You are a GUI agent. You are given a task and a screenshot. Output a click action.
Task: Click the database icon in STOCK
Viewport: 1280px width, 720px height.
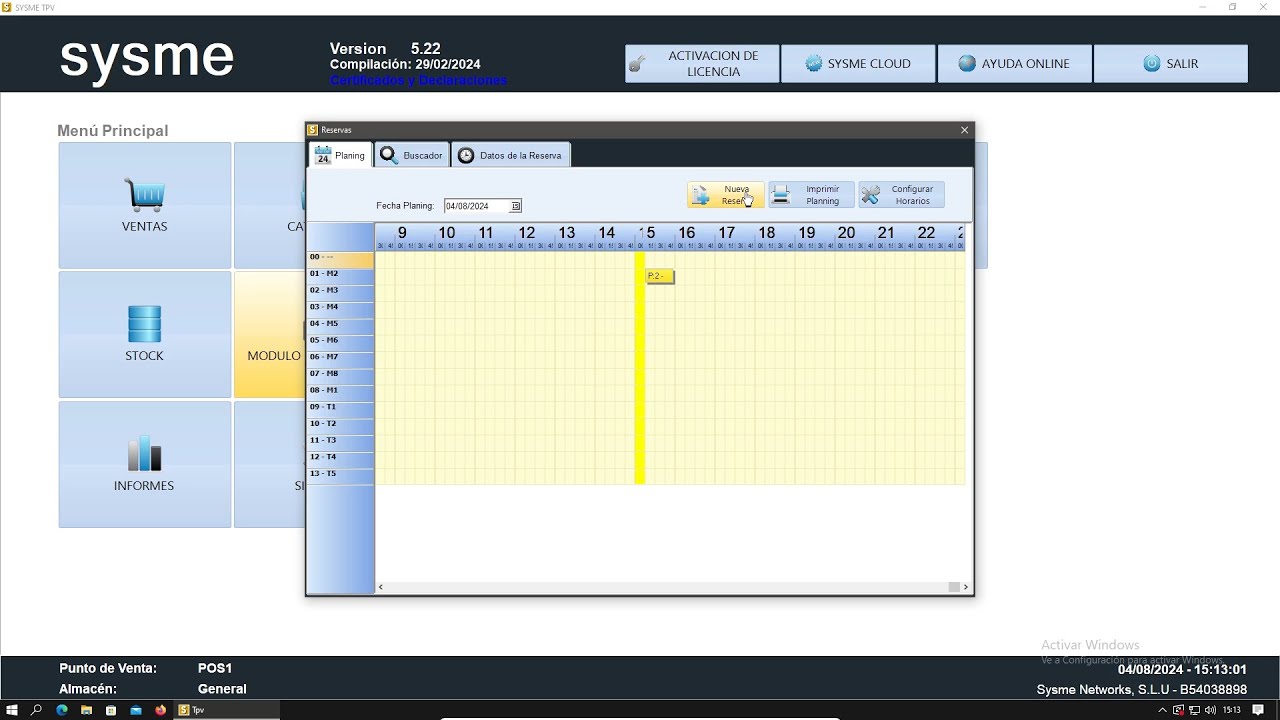click(145, 324)
